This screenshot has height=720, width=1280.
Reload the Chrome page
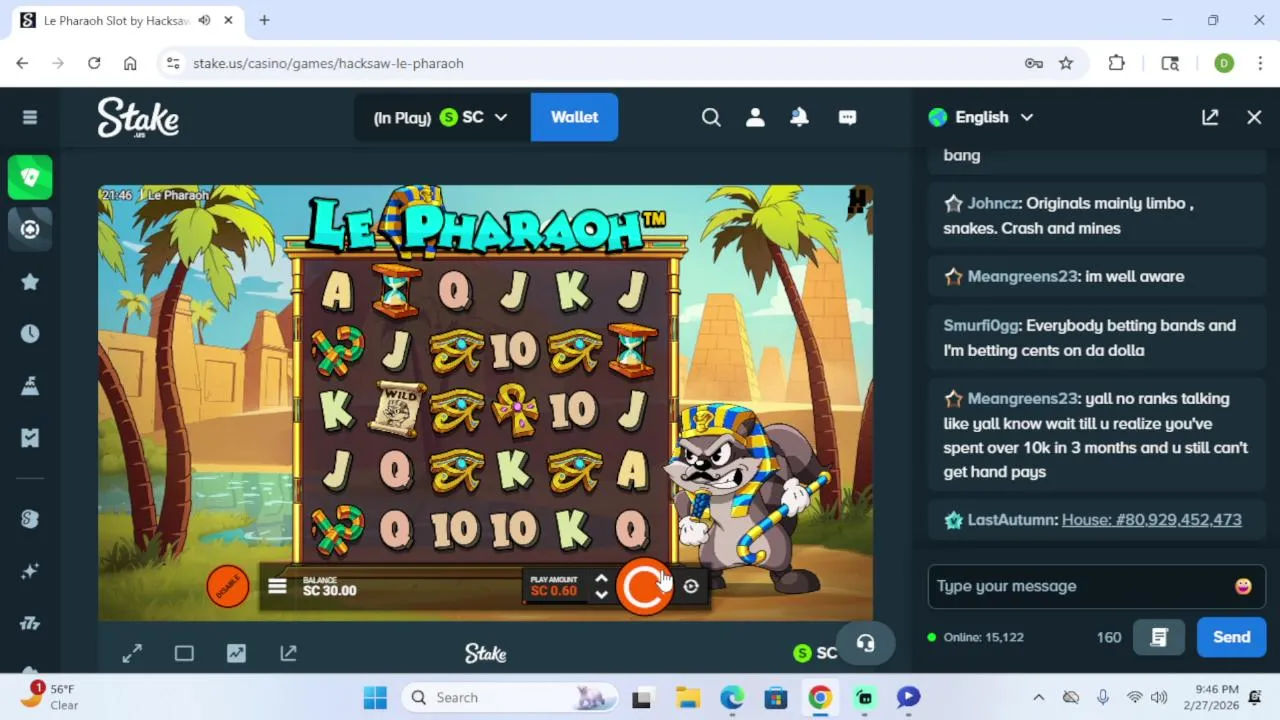[x=94, y=63]
